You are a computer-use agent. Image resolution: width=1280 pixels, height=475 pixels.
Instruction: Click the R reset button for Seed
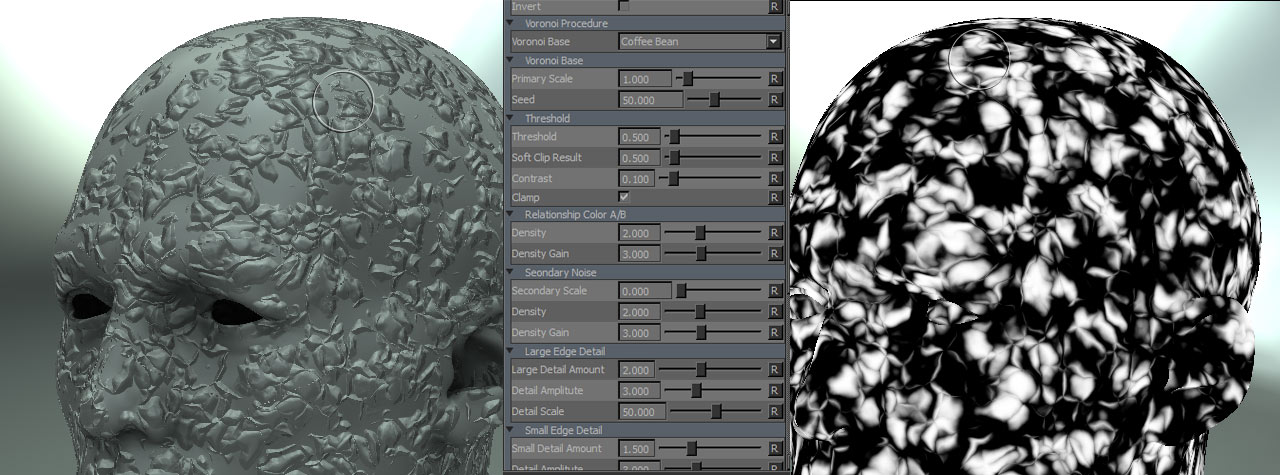point(774,100)
